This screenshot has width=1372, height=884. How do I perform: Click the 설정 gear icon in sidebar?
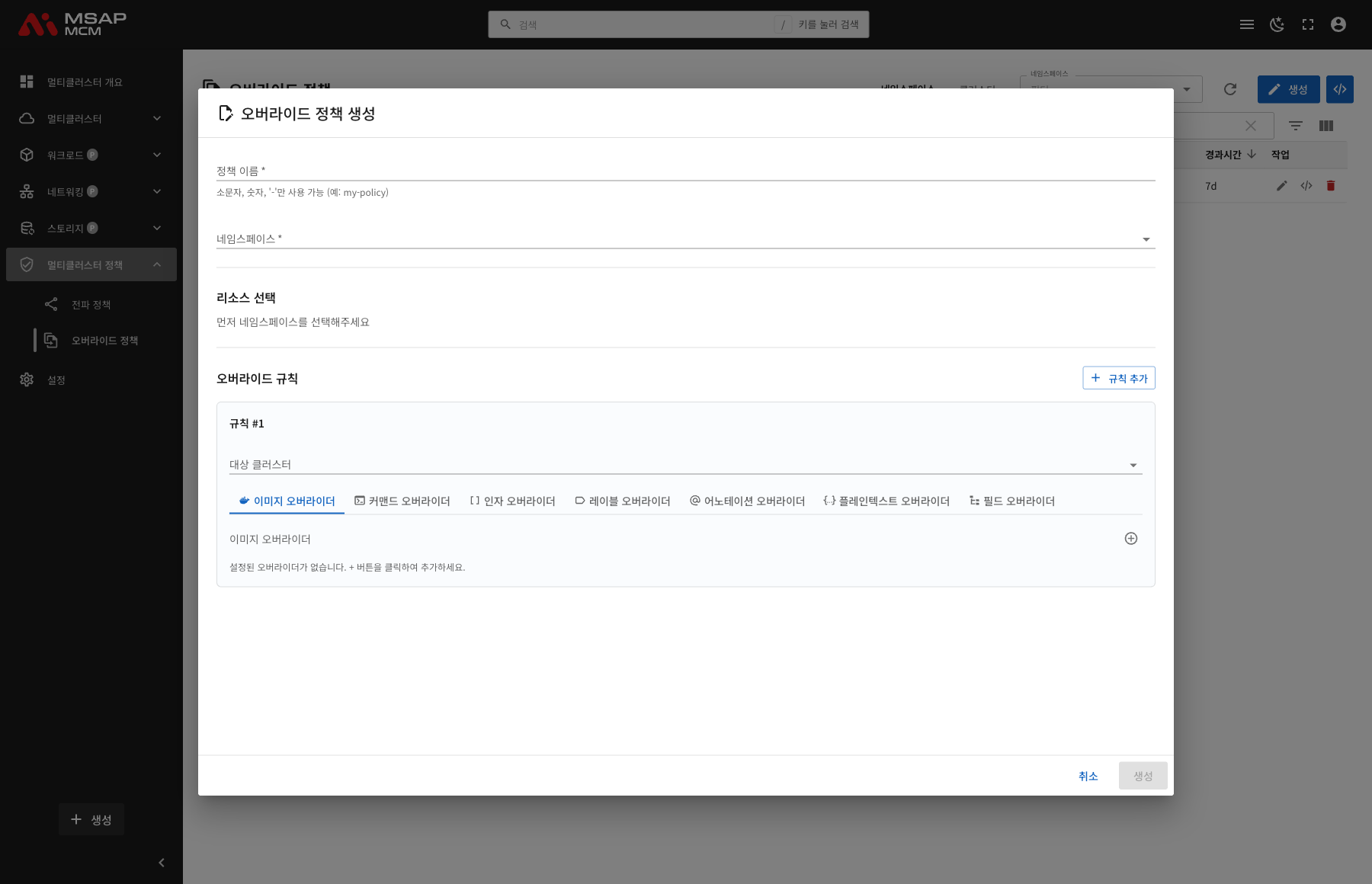(x=27, y=380)
